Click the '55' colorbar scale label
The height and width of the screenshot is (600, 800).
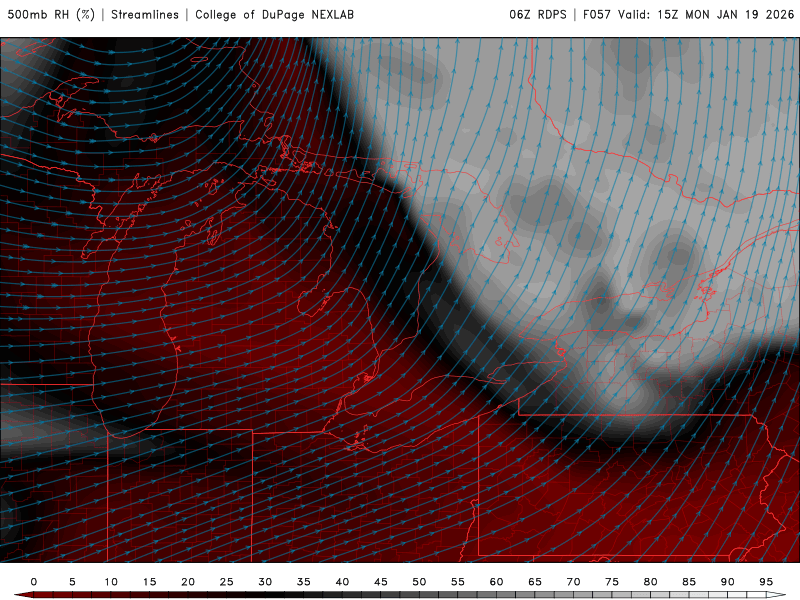point(458,582)
